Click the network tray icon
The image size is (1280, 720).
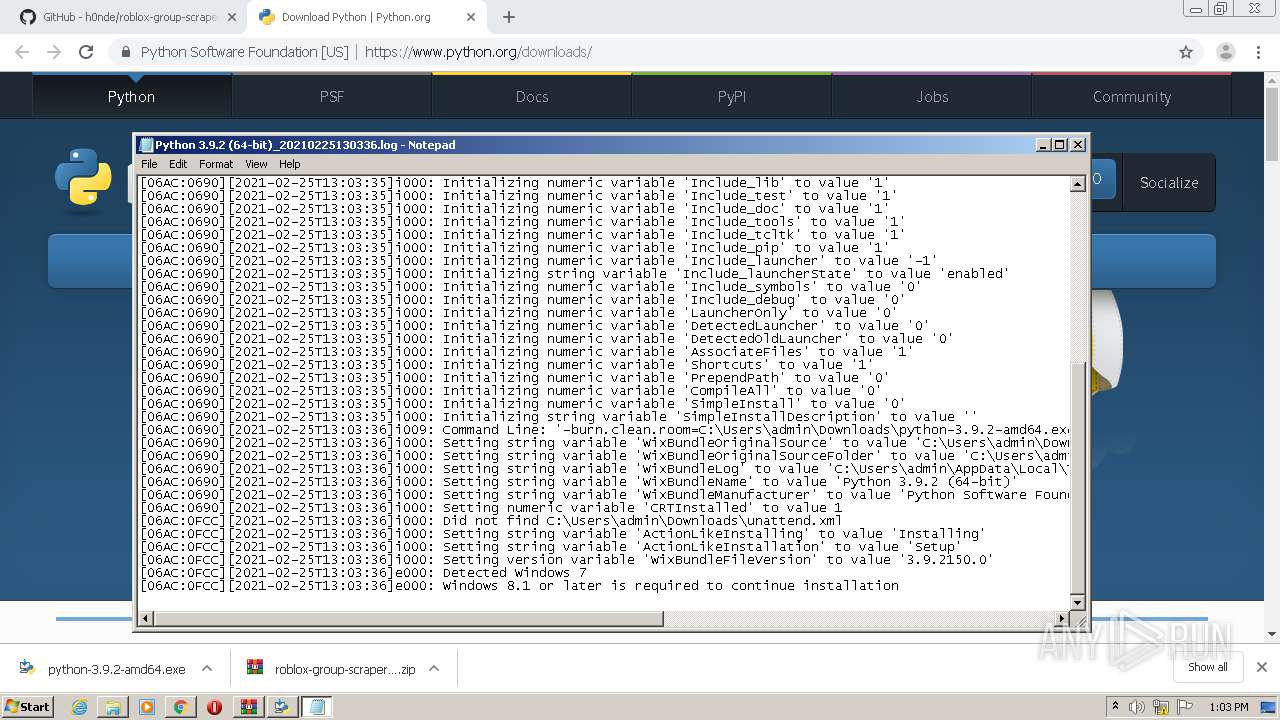pyautogui.click(x=1160, y=707)
